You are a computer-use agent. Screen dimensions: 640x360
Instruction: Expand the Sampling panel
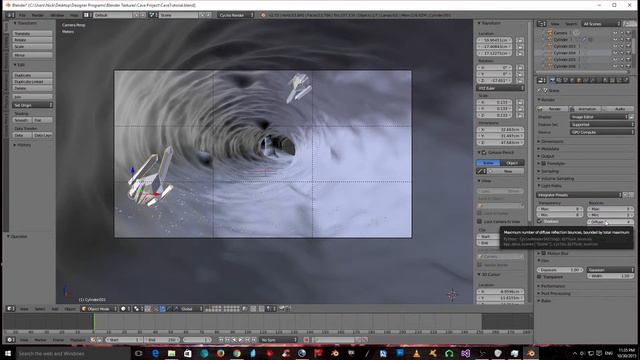coord(548,171)
